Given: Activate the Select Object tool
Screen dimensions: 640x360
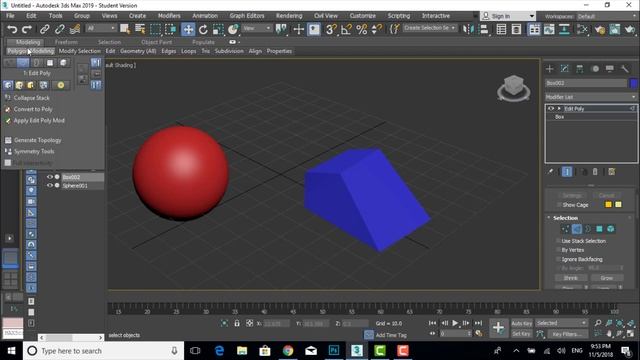Looking at the screenshot, I should click(125, 29).
